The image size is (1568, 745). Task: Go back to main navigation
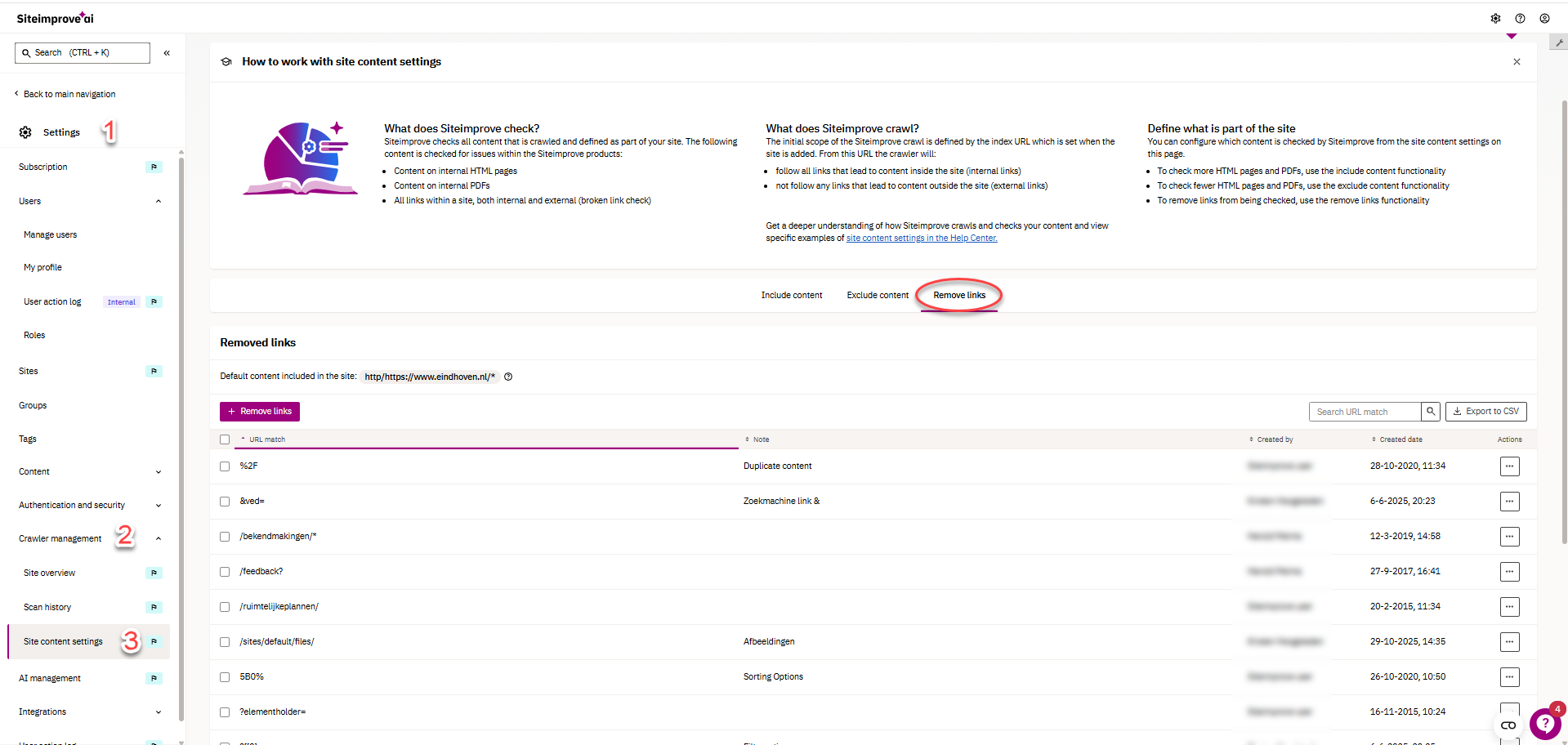pyautogui.click(x=65, y=95)
